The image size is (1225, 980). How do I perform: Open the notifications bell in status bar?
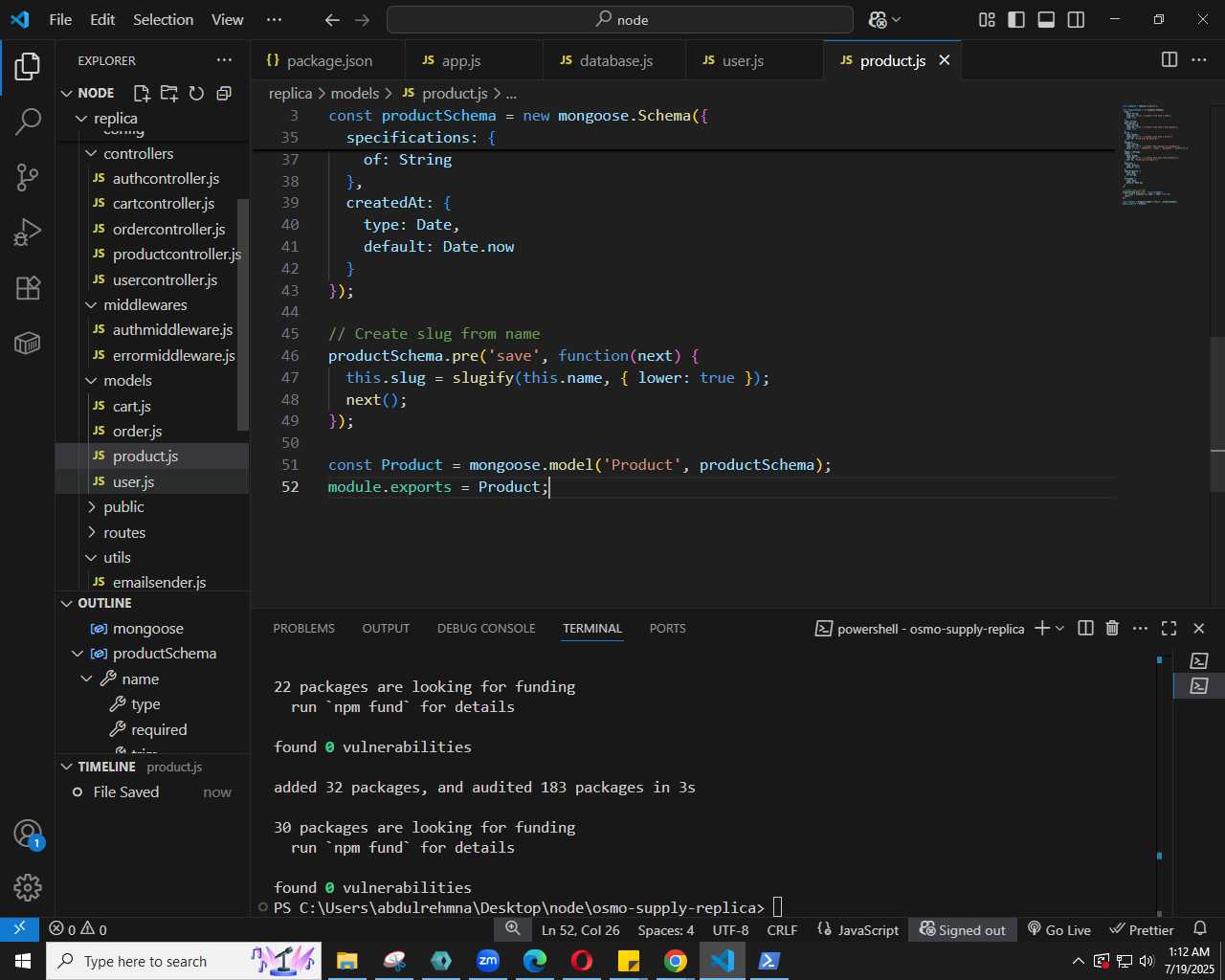pyautogui.click(x=1200, y=929)
